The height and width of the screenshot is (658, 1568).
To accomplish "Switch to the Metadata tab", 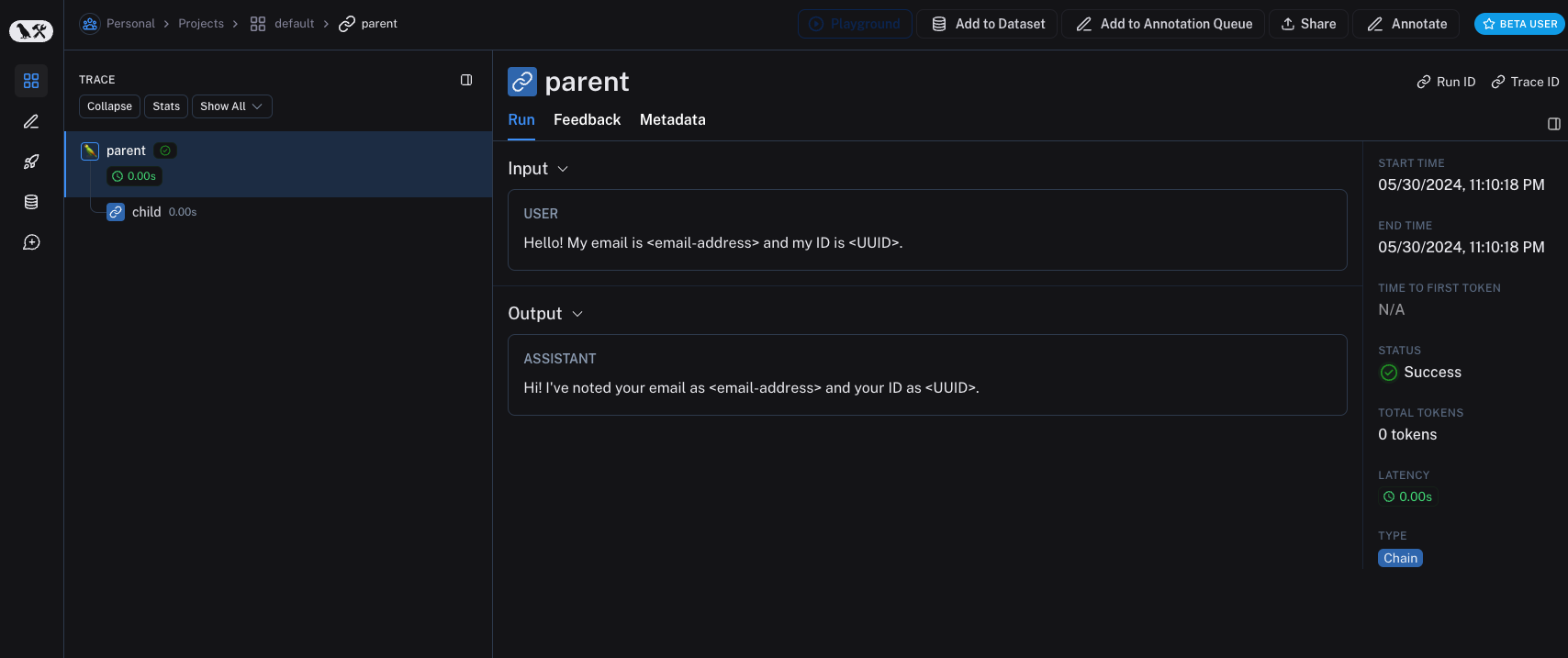I will [x=672, y=119].
